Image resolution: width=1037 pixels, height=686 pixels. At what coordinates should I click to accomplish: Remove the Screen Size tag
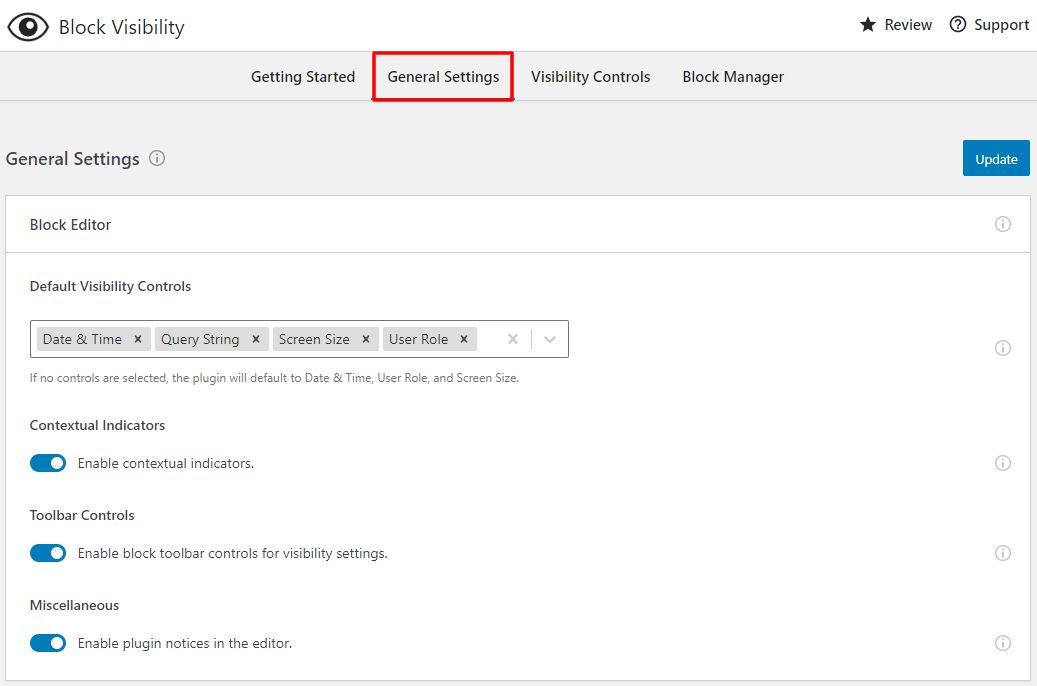coord(366,339)
